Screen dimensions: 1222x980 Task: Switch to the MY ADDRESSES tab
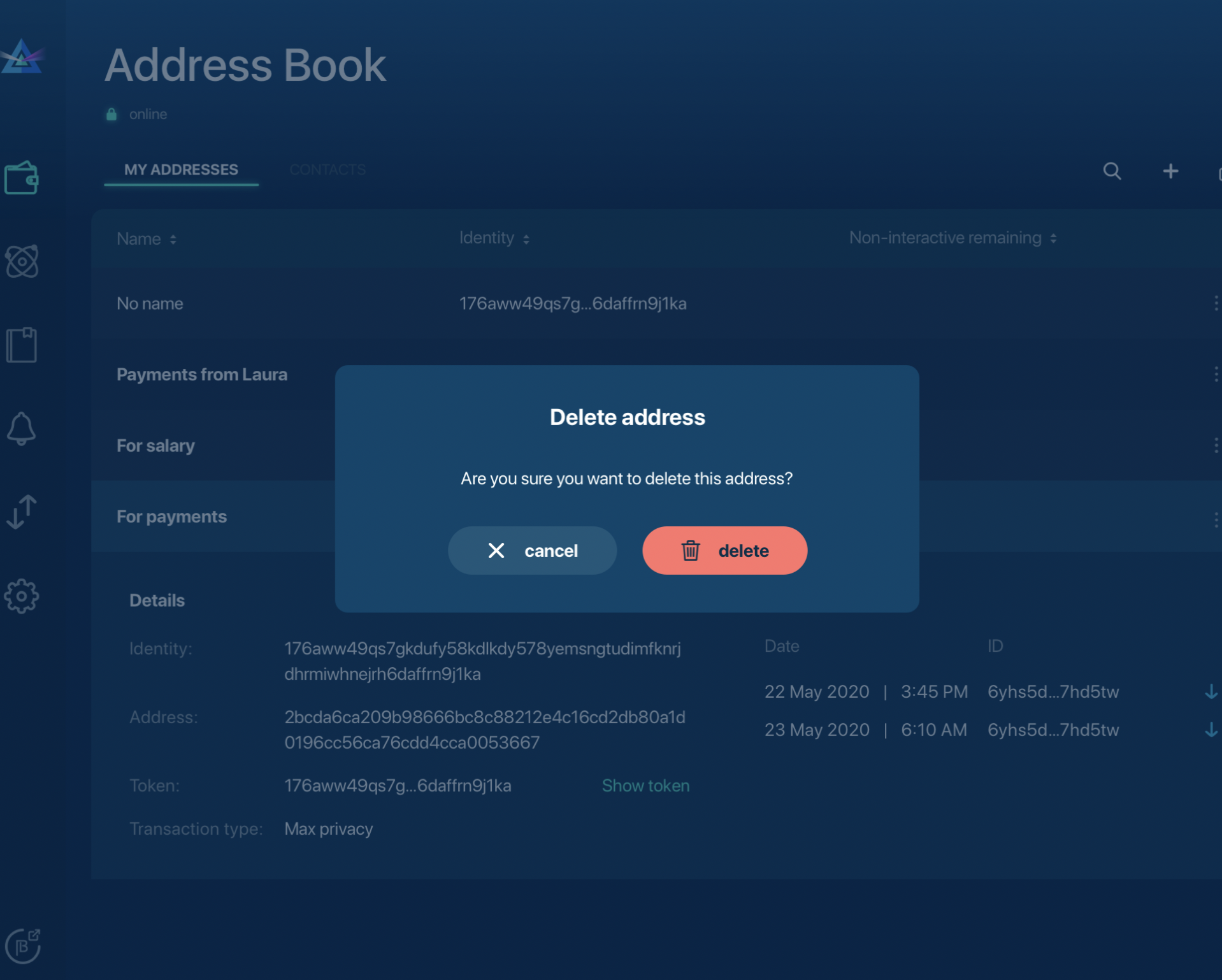click(x=181, y=169)
